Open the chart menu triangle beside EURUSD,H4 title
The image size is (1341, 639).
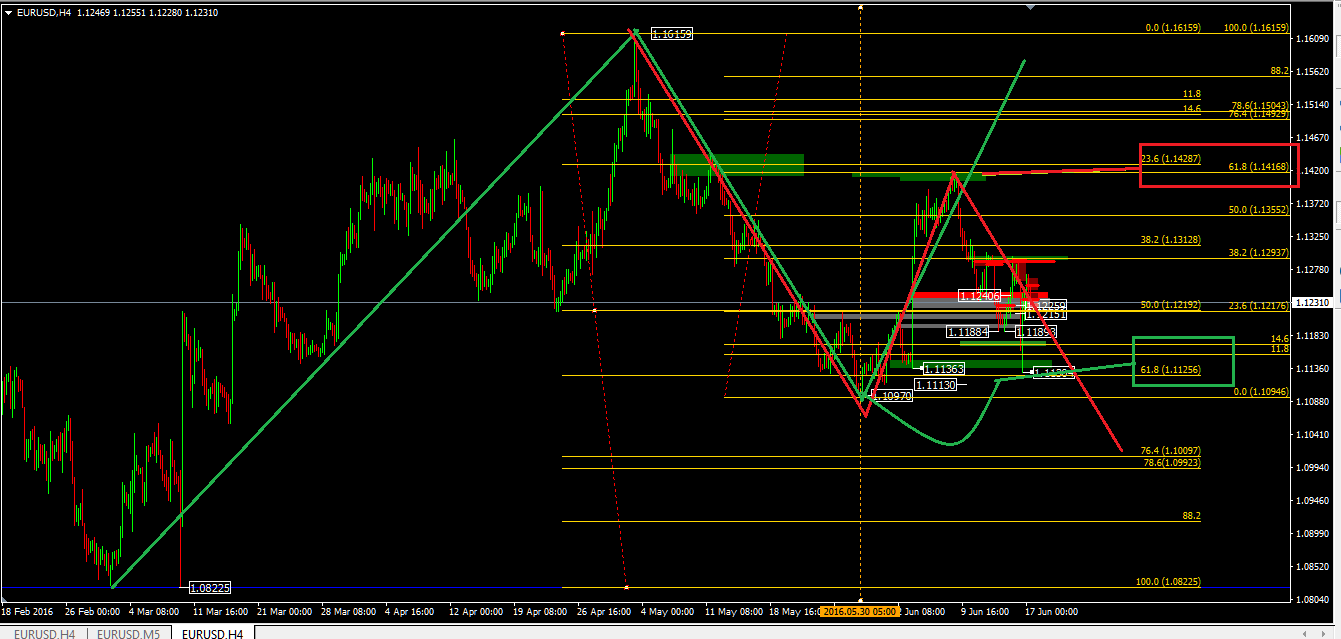[x=9, y=12]
